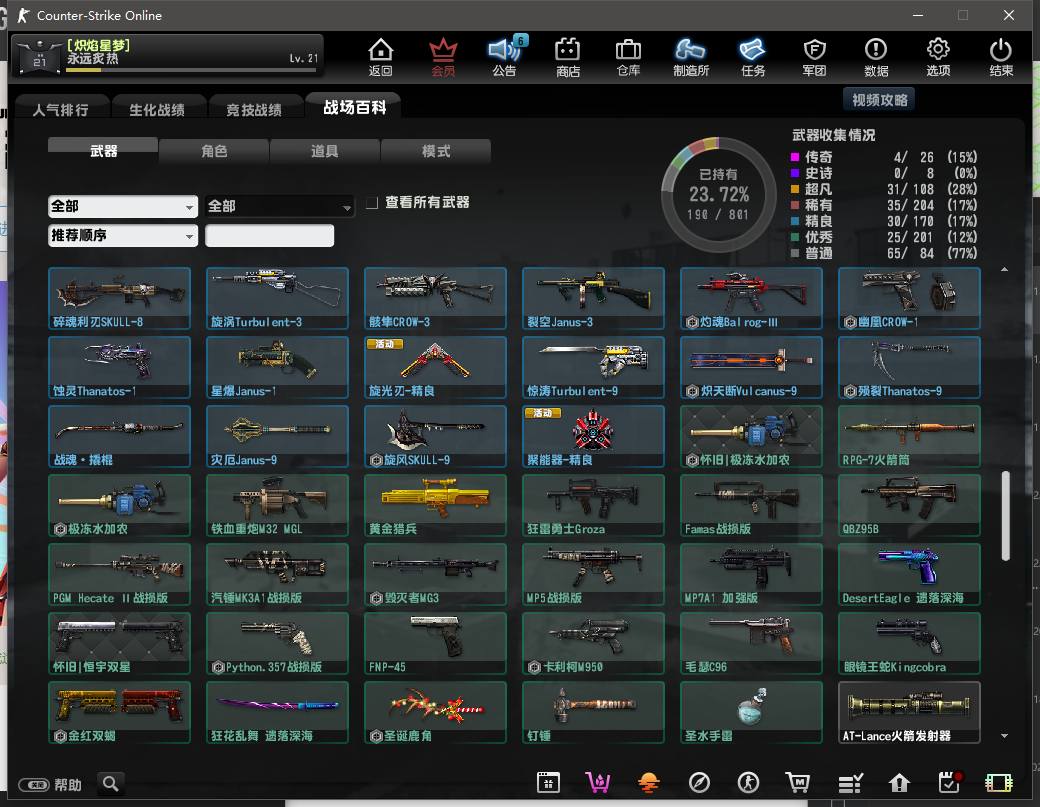Viewport: 1040px width, 807px height.
Task: Click the 公告 announcement speaker icon
Action: pos(505,57)
